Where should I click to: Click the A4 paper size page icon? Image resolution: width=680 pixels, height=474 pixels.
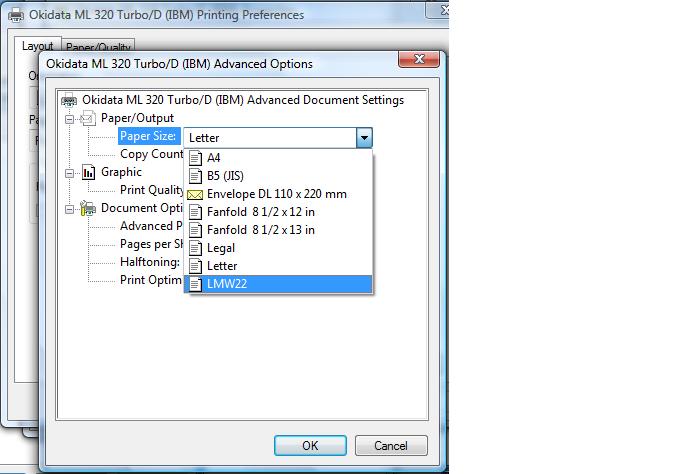click(196, 158)
